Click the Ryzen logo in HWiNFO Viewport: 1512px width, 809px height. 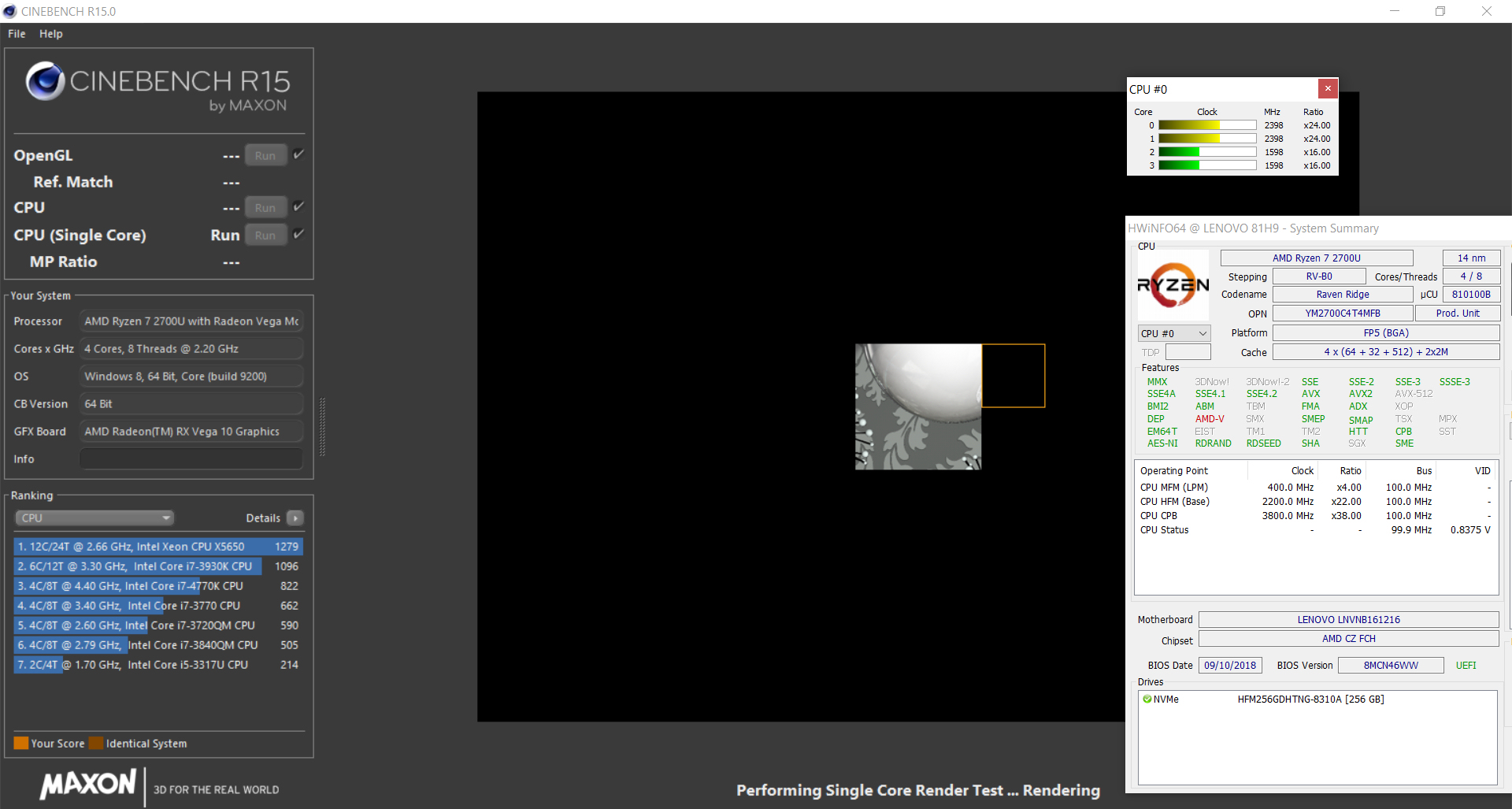tap(1173, 285)
